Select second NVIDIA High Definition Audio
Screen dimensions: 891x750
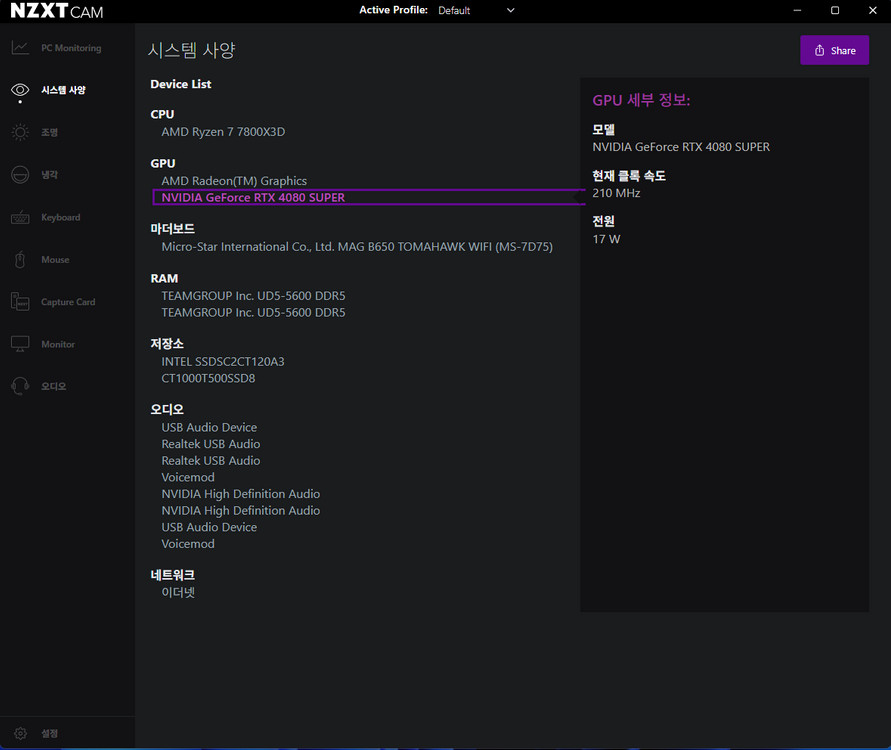click(x=241, y=511)
